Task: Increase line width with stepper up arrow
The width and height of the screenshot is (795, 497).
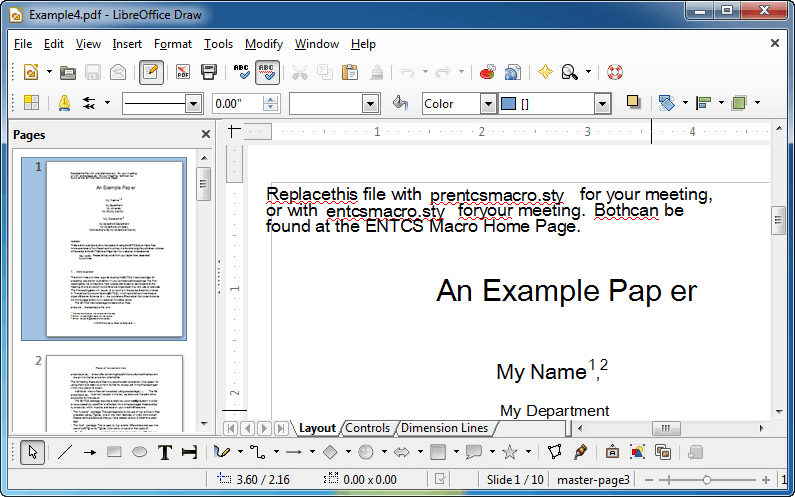Action: pos(271,99)
